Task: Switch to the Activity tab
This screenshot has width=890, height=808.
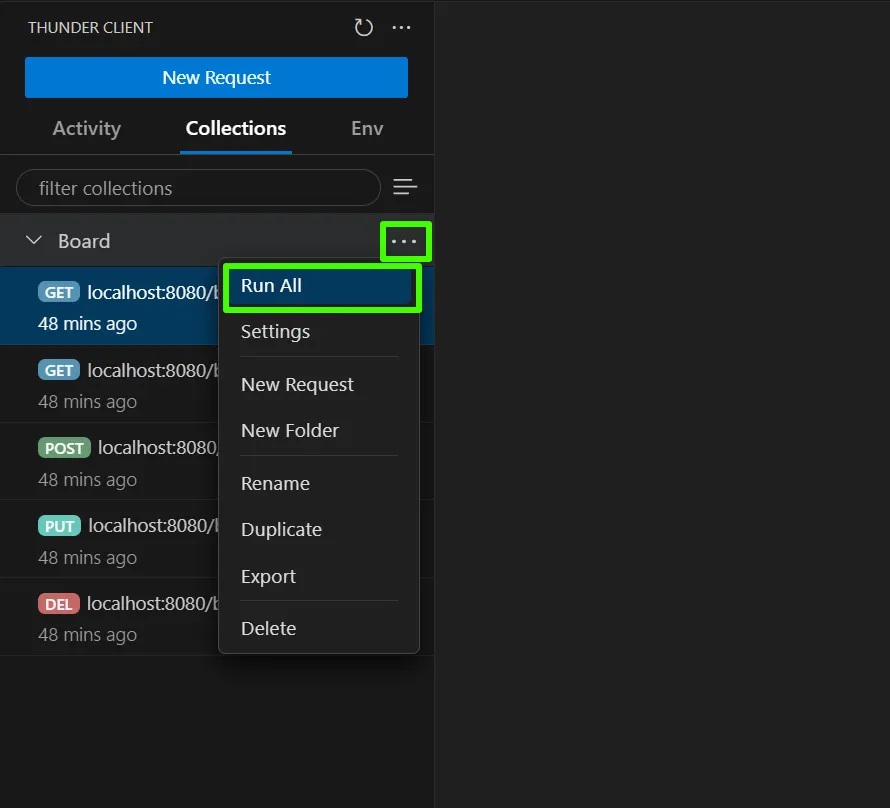Action: click(87, 128)
